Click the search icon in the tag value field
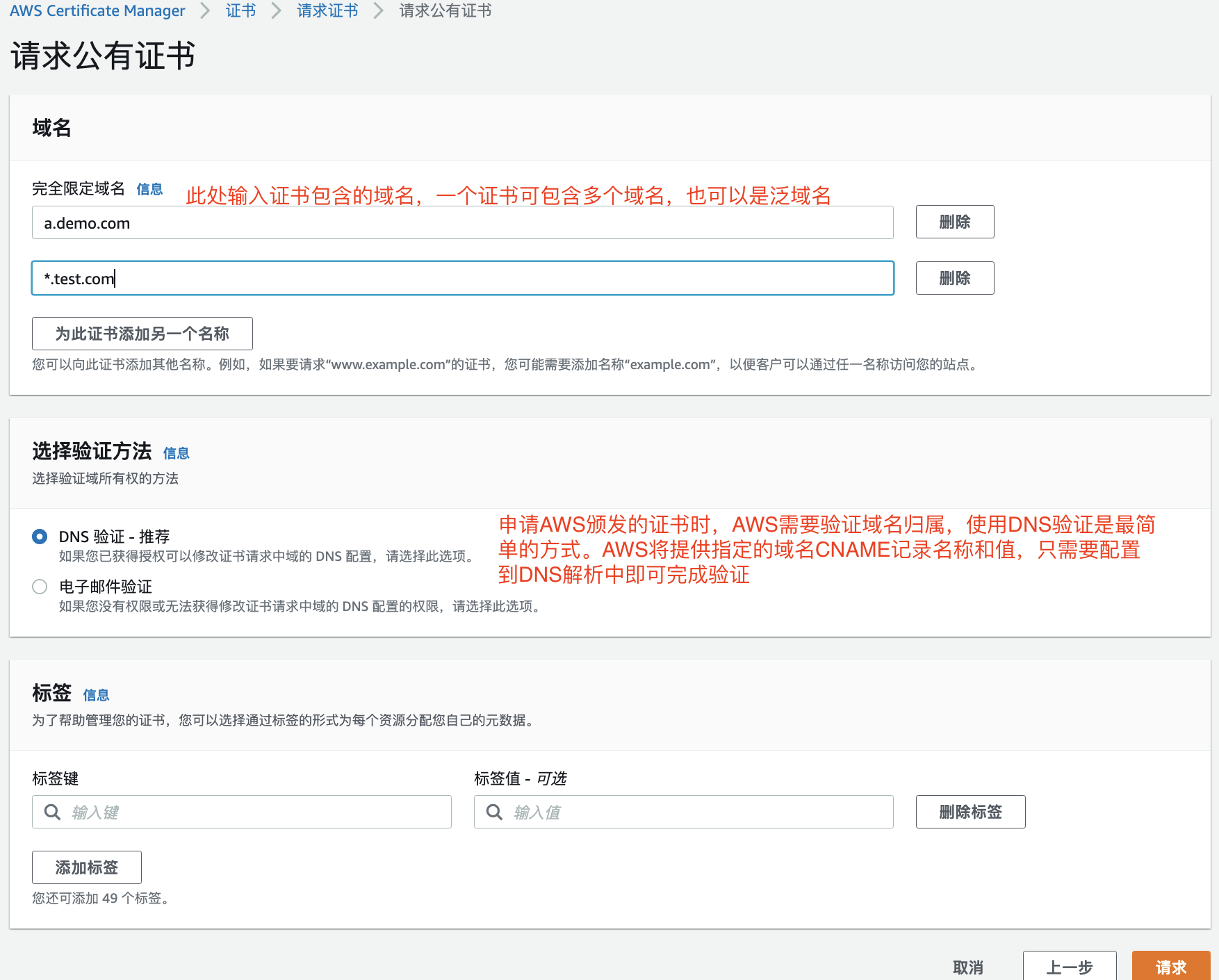 pos(494,811)
